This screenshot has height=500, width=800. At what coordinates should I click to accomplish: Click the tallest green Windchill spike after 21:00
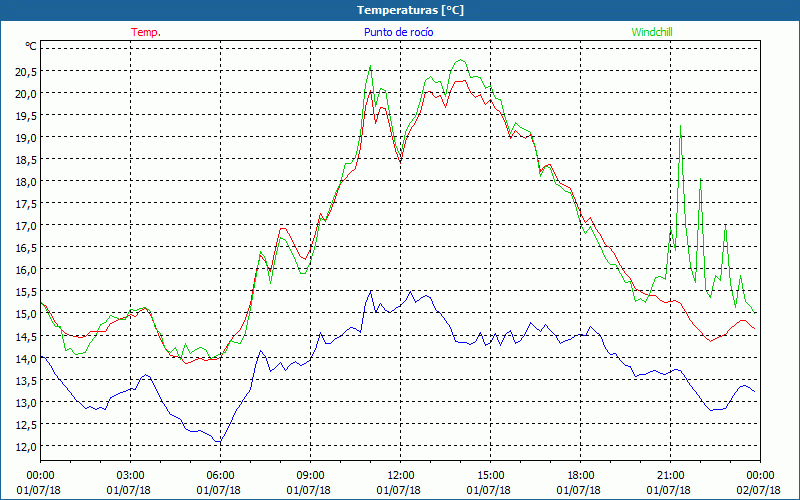[681, 126]
